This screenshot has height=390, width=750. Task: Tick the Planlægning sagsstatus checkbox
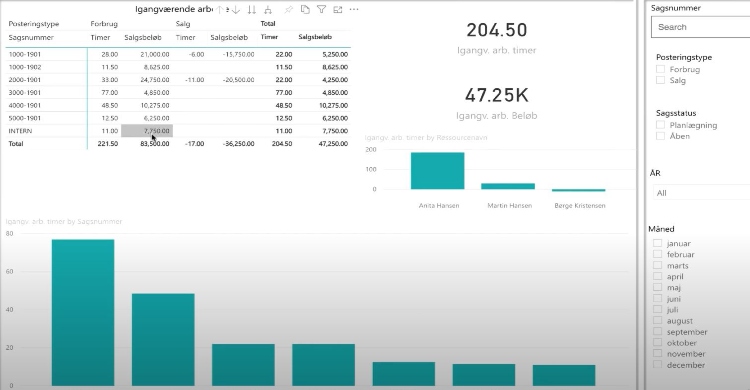(x=661, y=125)
